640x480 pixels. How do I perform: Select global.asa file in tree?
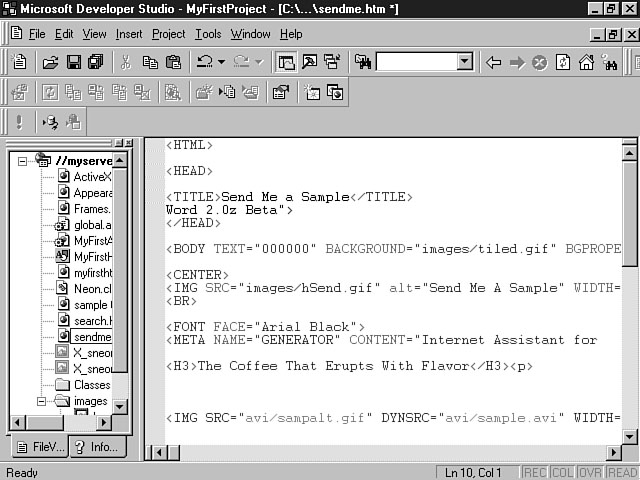click(92, 225)
